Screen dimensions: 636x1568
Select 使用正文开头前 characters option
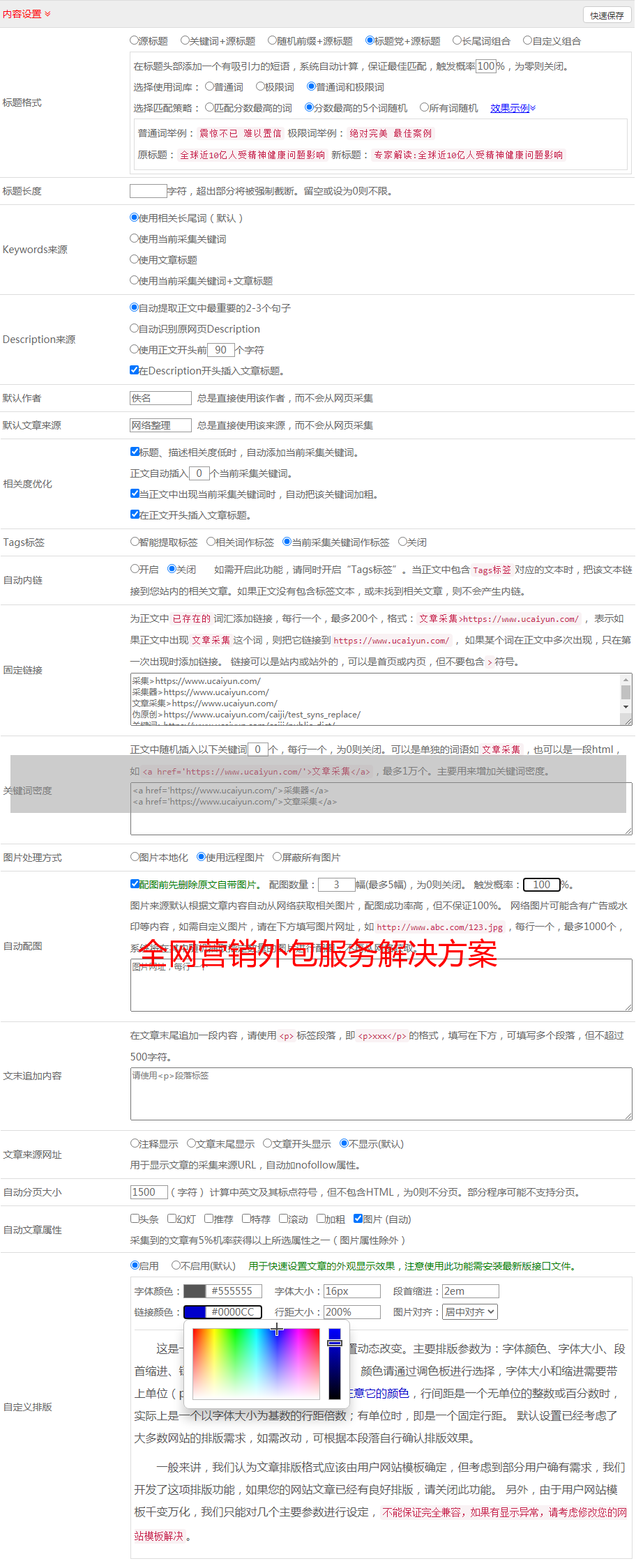pyautogui.click(x=135, y=349)
